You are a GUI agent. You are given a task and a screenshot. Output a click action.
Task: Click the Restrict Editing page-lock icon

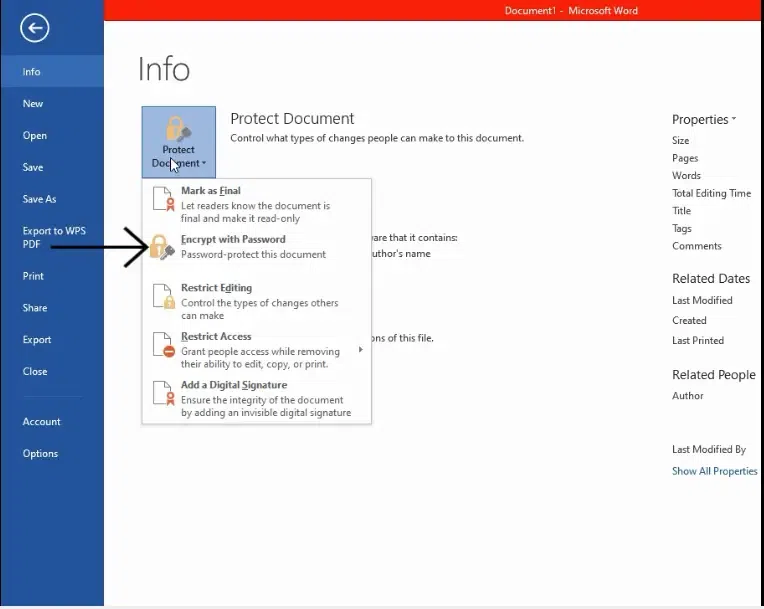[x=163, y=296]
